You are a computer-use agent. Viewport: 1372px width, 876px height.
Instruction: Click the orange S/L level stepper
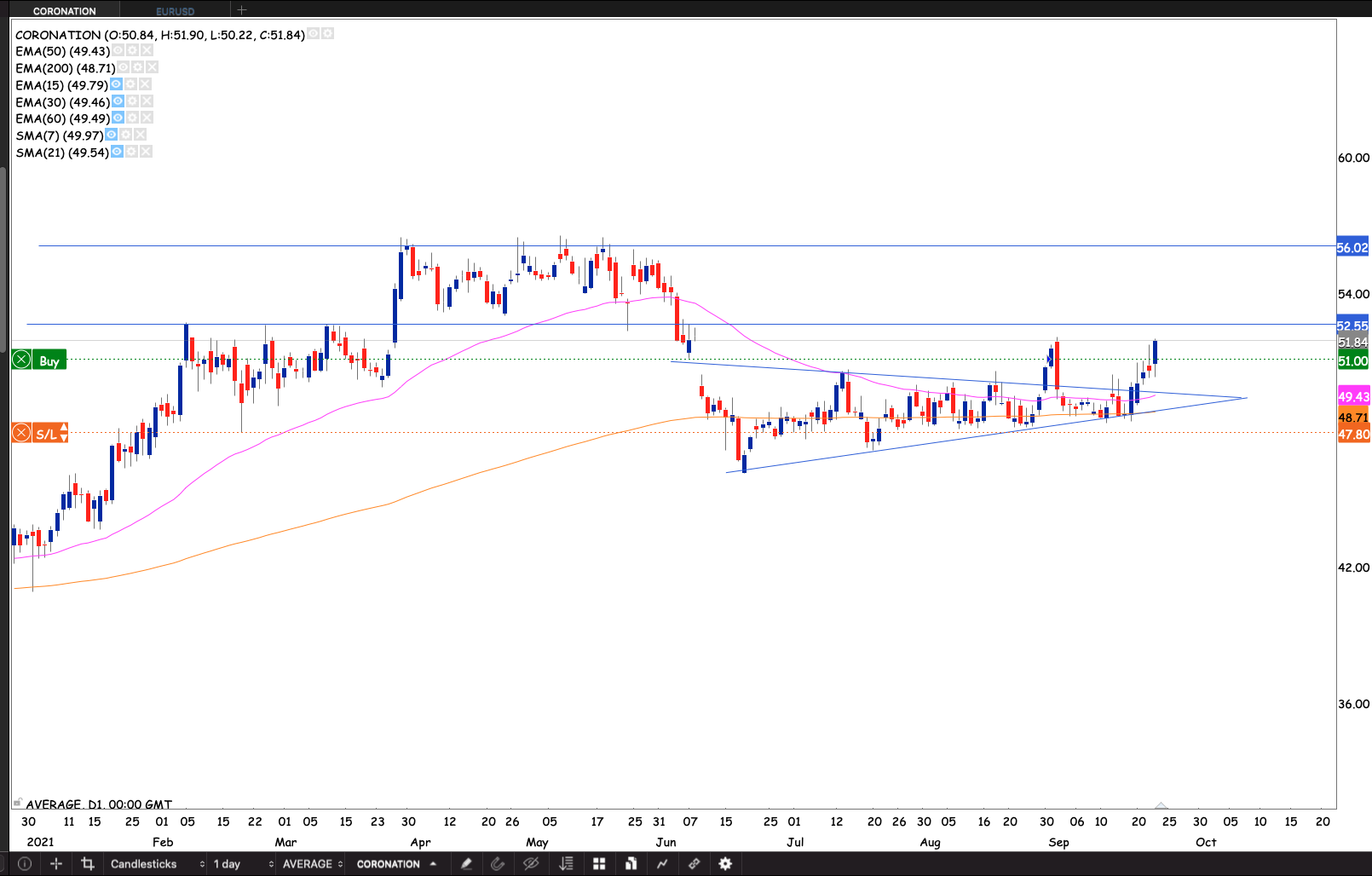point(64,433)
